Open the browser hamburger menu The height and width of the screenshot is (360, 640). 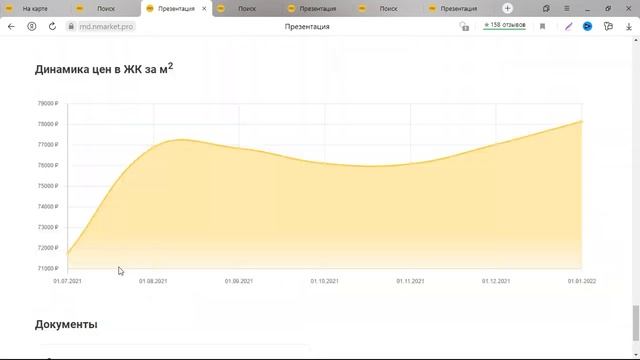tap(567, 8)
